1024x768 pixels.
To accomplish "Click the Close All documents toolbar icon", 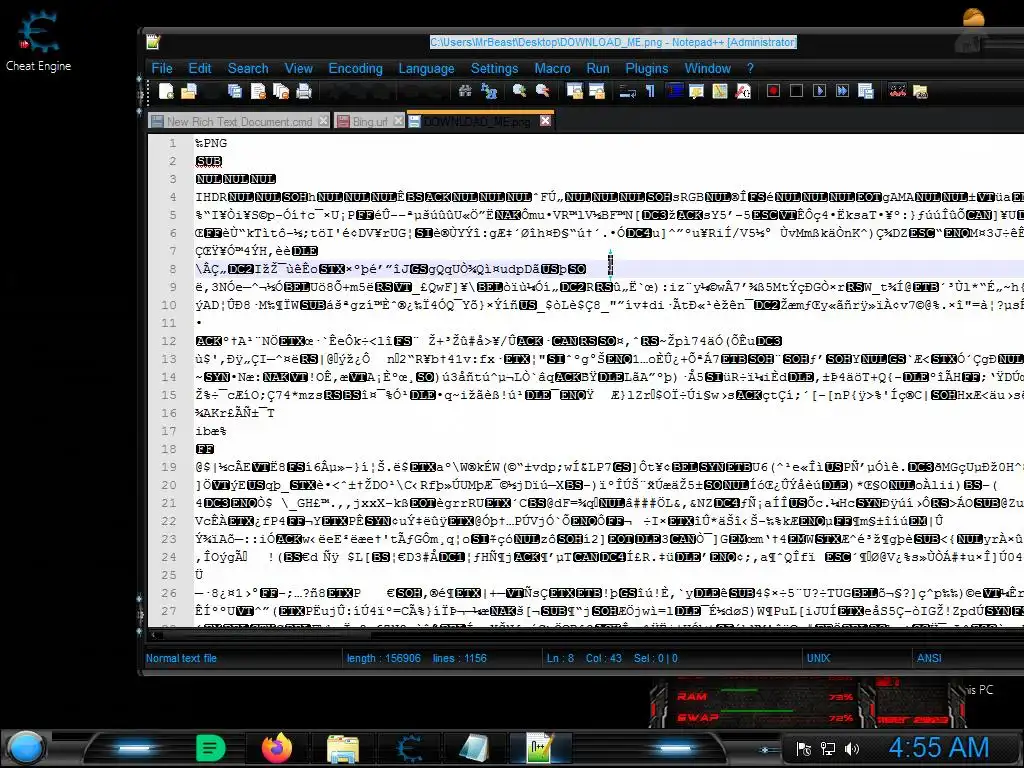I will pos(281,91).
